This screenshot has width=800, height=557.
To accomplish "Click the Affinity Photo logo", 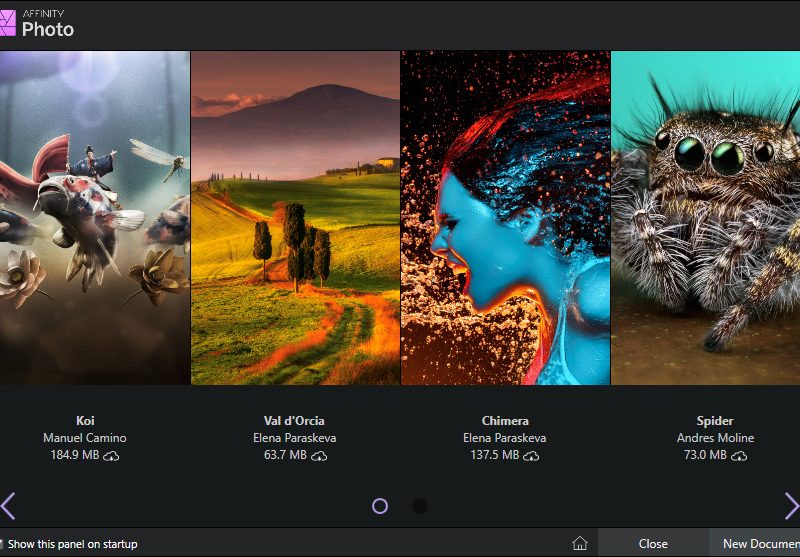I will pos(37,23).
